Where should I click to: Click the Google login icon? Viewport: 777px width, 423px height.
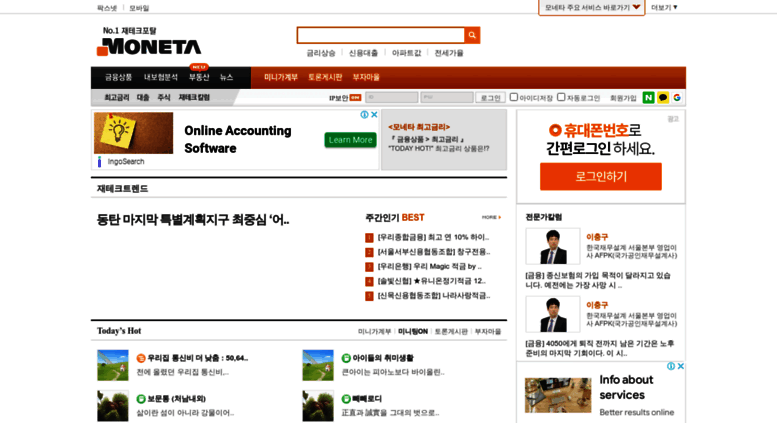point(677,98)
